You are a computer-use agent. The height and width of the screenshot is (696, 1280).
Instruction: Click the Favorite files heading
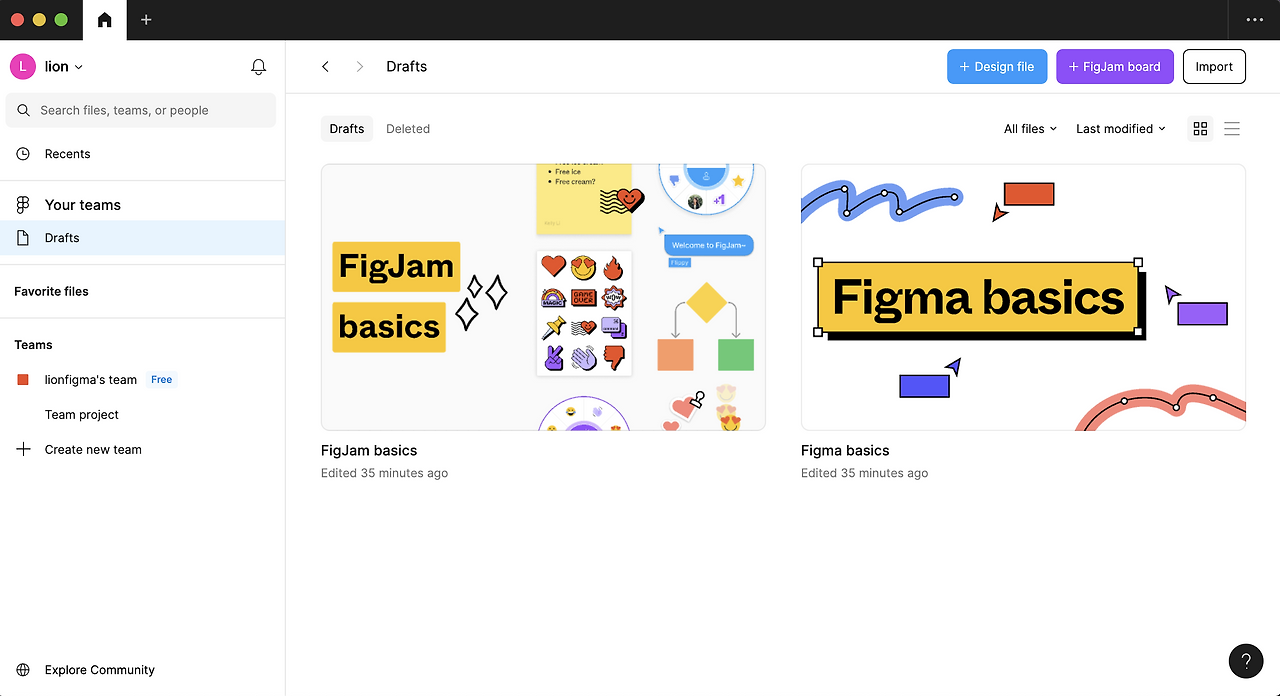51,291
